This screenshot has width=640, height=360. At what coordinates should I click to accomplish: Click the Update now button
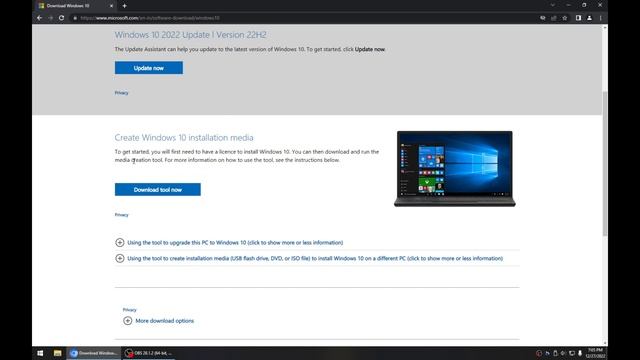[x=149, y=68]
